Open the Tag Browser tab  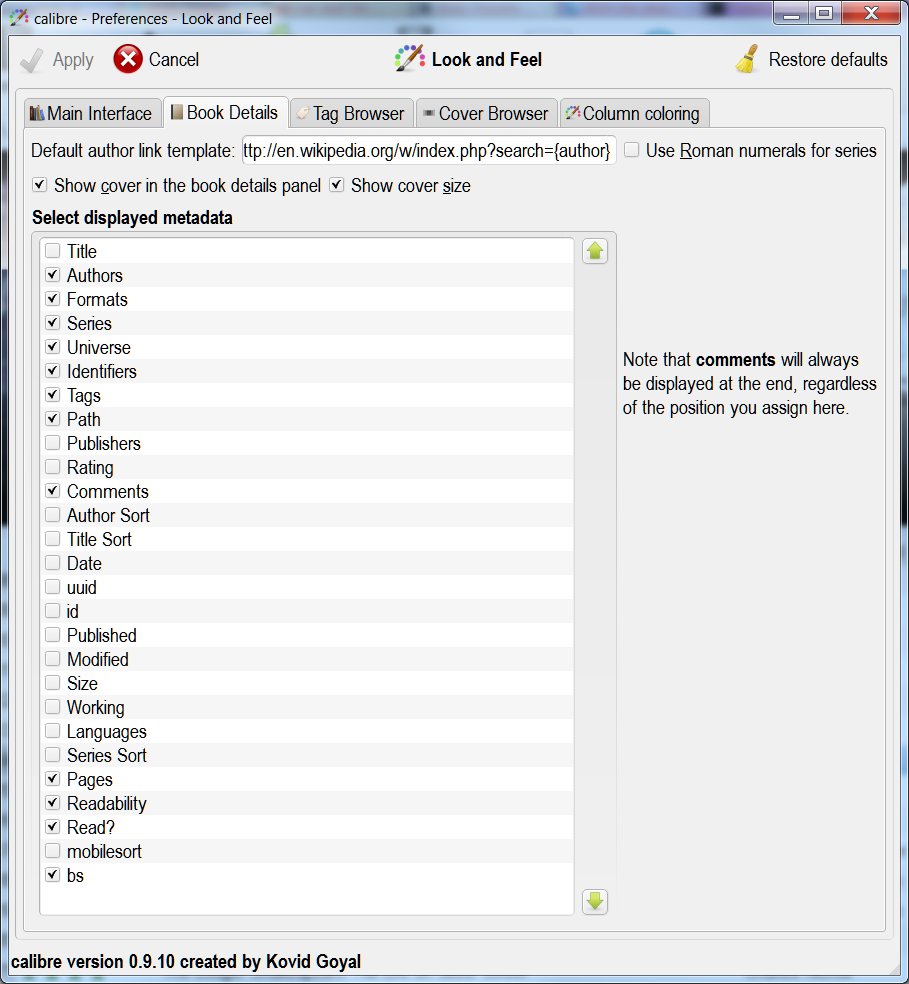tap(352, 114)
